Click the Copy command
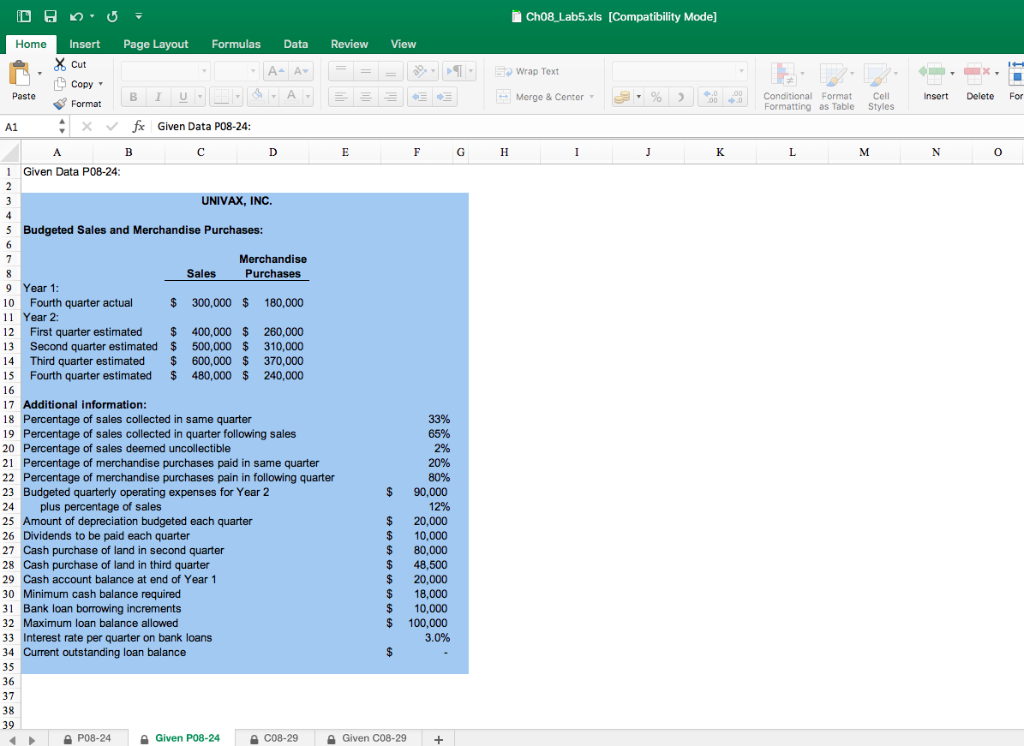This screenshot has width=1024, height=746. [82, 84]
